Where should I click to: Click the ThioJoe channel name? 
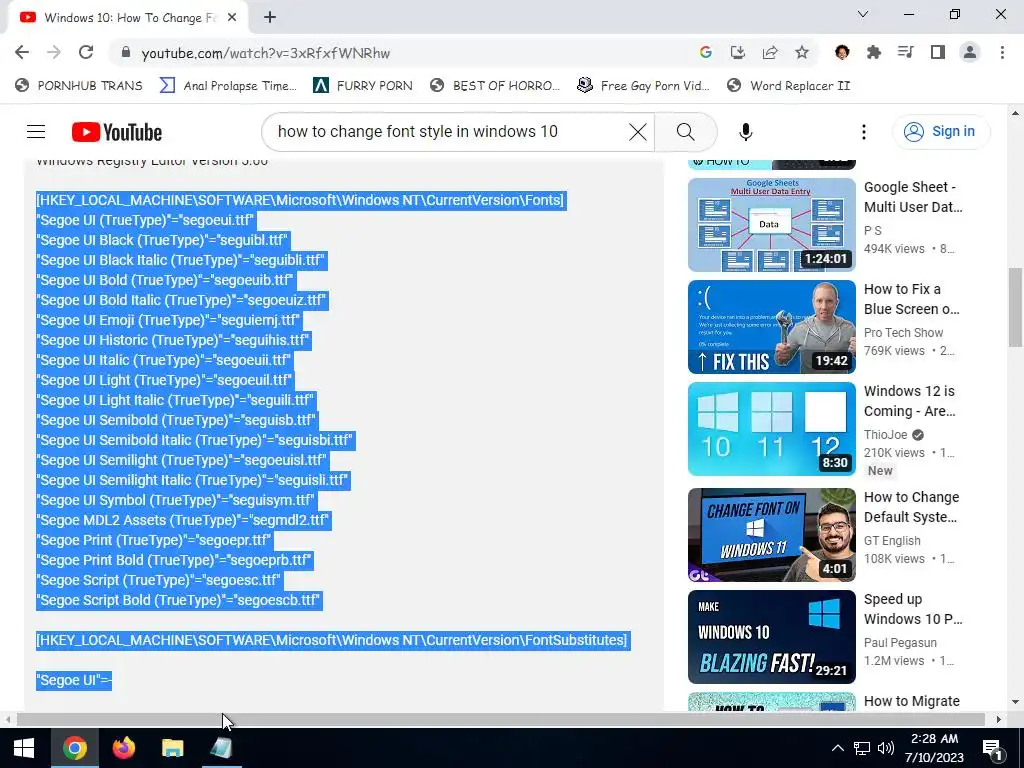pos(886,435)
